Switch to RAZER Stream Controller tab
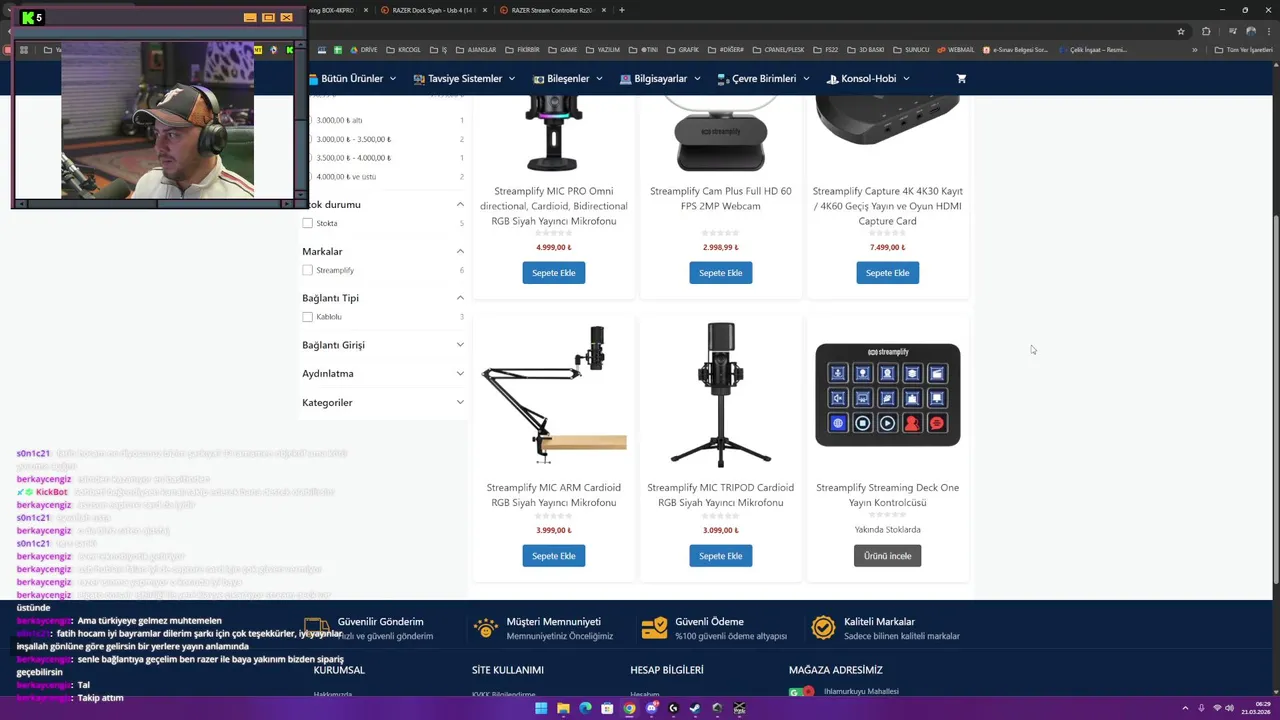Screen dimensions: 1280x720 (x=552, y=10)
